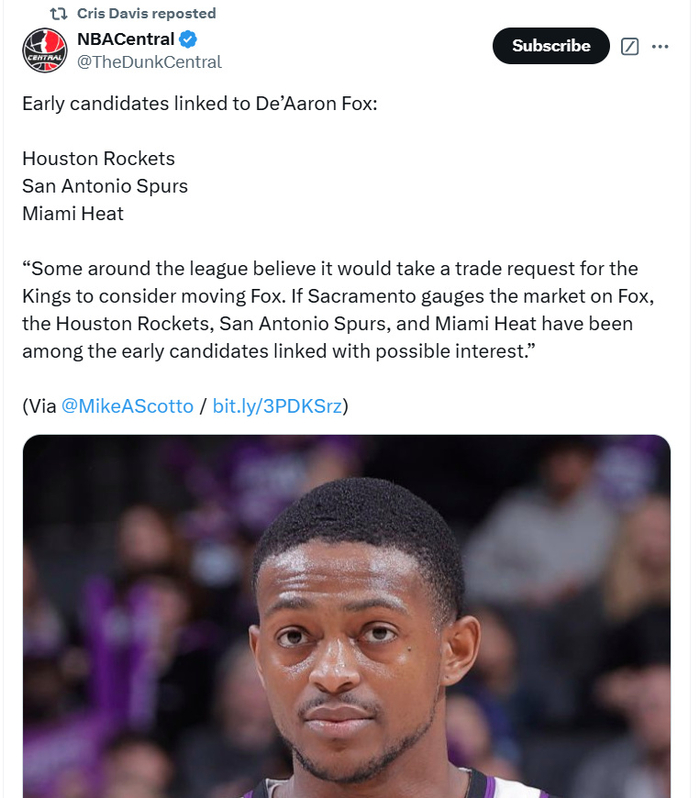Click the quoted paragraph about the Kings
This screenshot has width=700, height=798.
coord(330,310)
